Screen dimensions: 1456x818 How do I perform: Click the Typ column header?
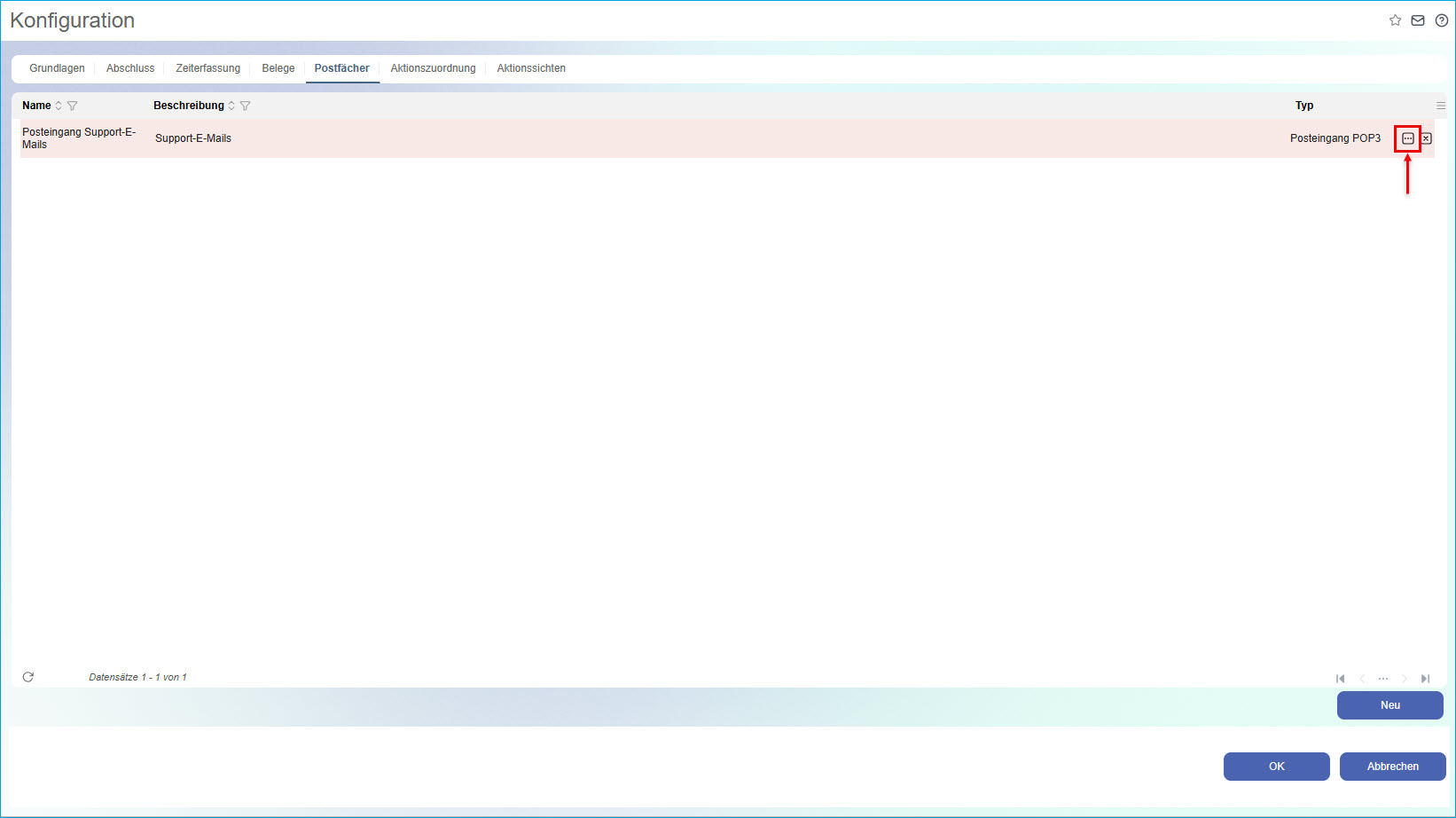click(x=1304, y=106)
